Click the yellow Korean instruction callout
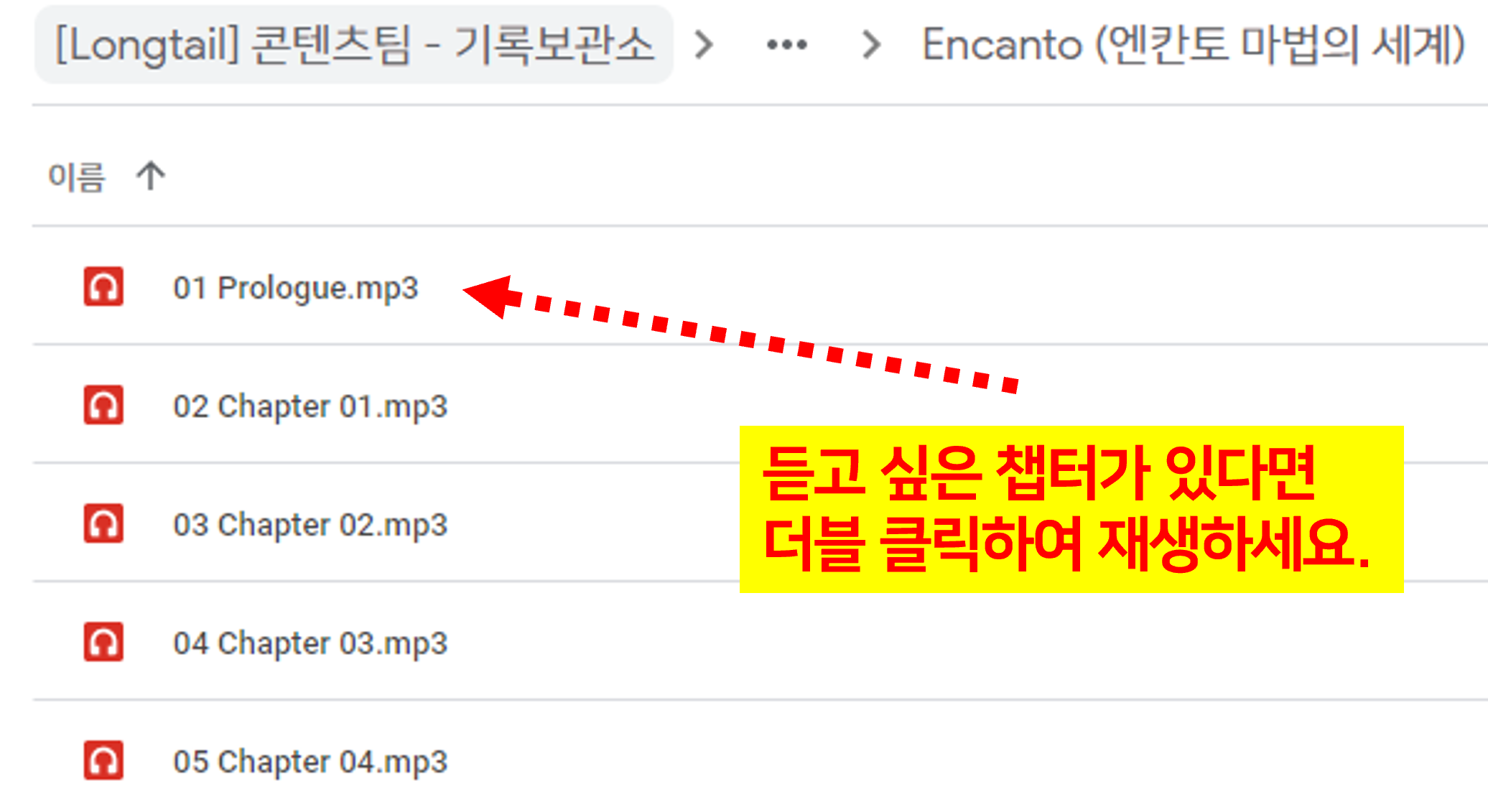The image size is (1488, 812). [1071, 509]
